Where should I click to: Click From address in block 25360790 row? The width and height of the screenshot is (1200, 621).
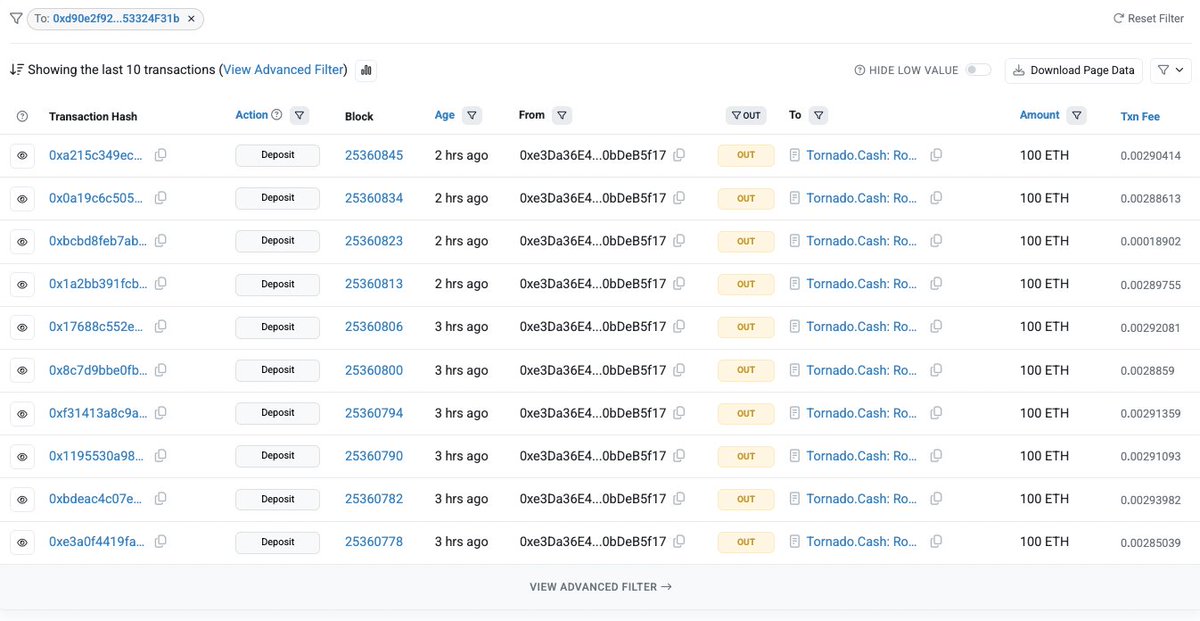coord(593,456)
